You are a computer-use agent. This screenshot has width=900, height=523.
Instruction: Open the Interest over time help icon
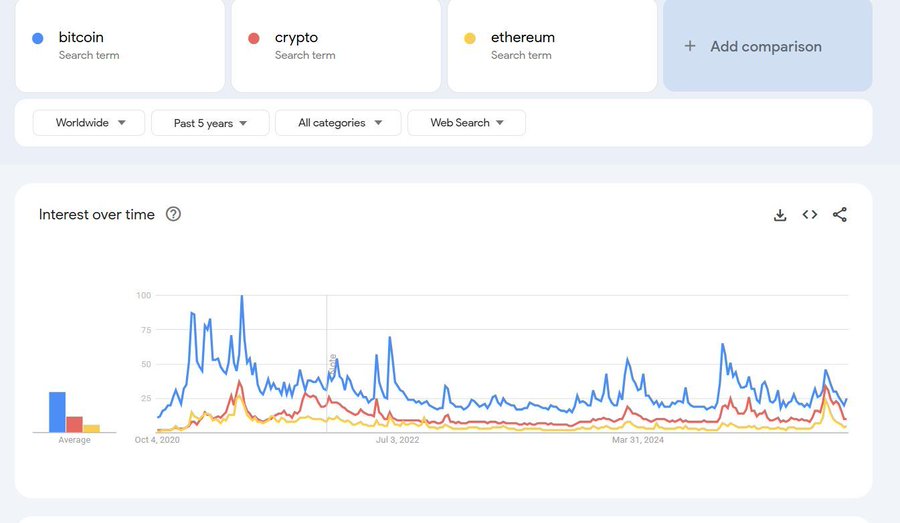(173, 214)
